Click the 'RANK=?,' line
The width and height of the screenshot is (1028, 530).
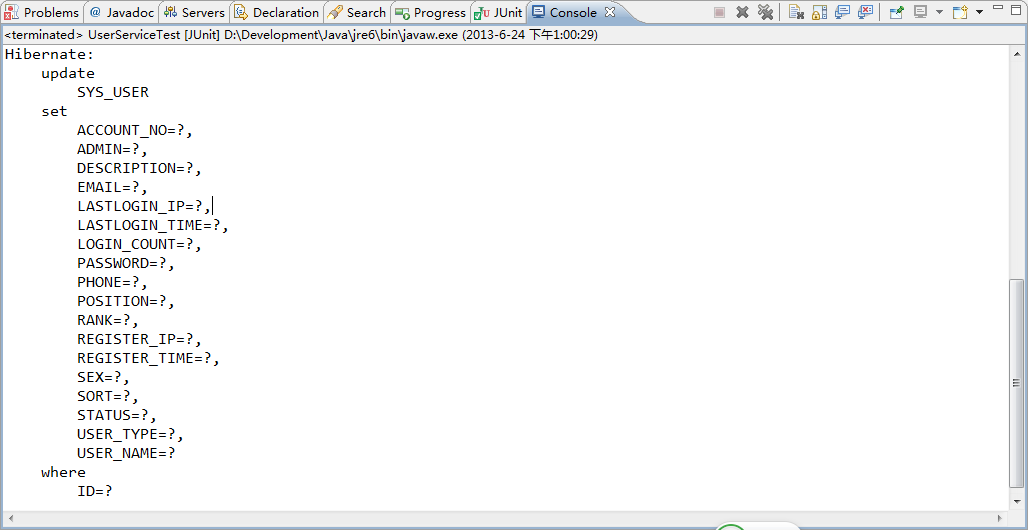(108, 320)
